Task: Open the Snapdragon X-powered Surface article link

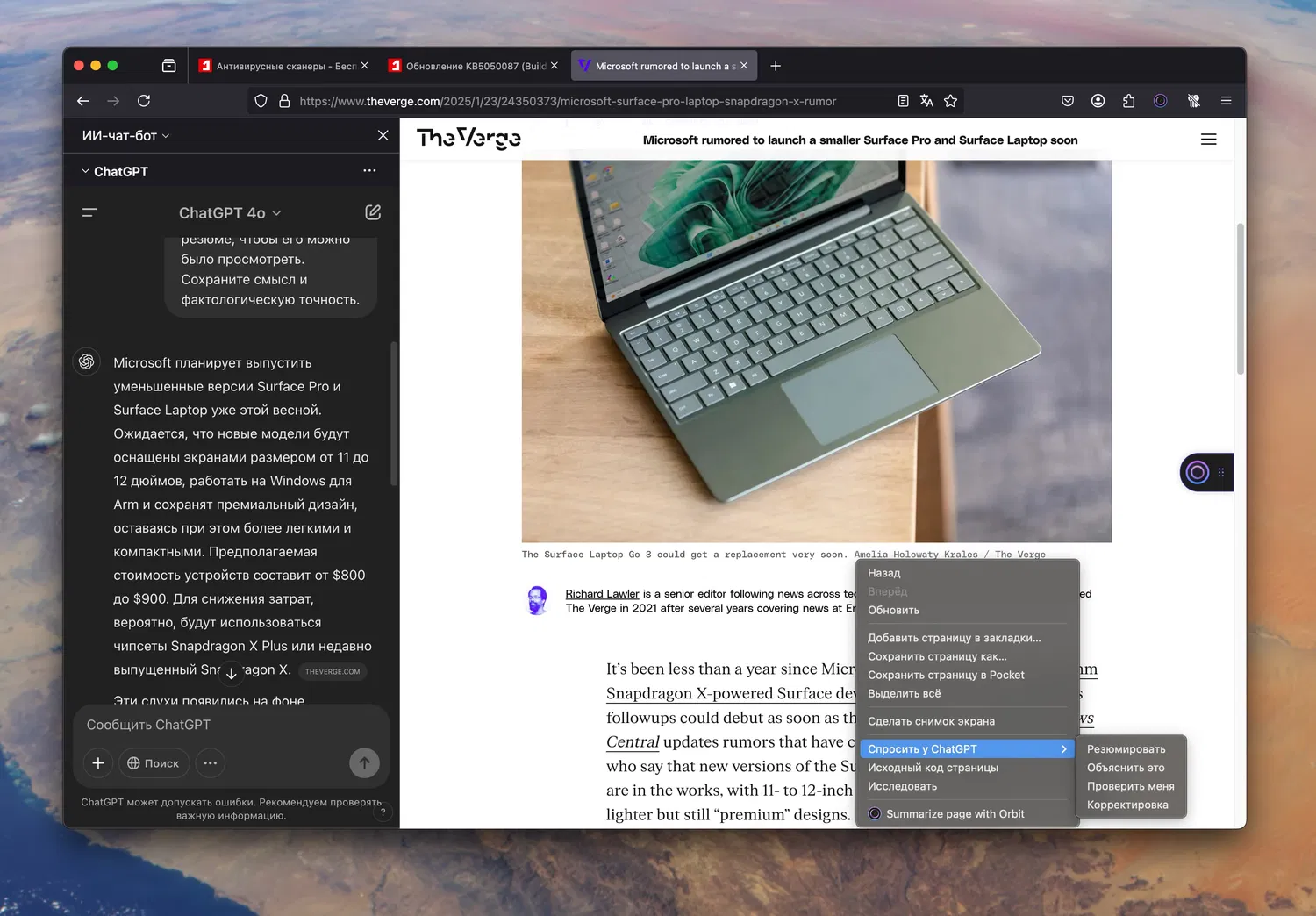Action: (x=732, y=693)
